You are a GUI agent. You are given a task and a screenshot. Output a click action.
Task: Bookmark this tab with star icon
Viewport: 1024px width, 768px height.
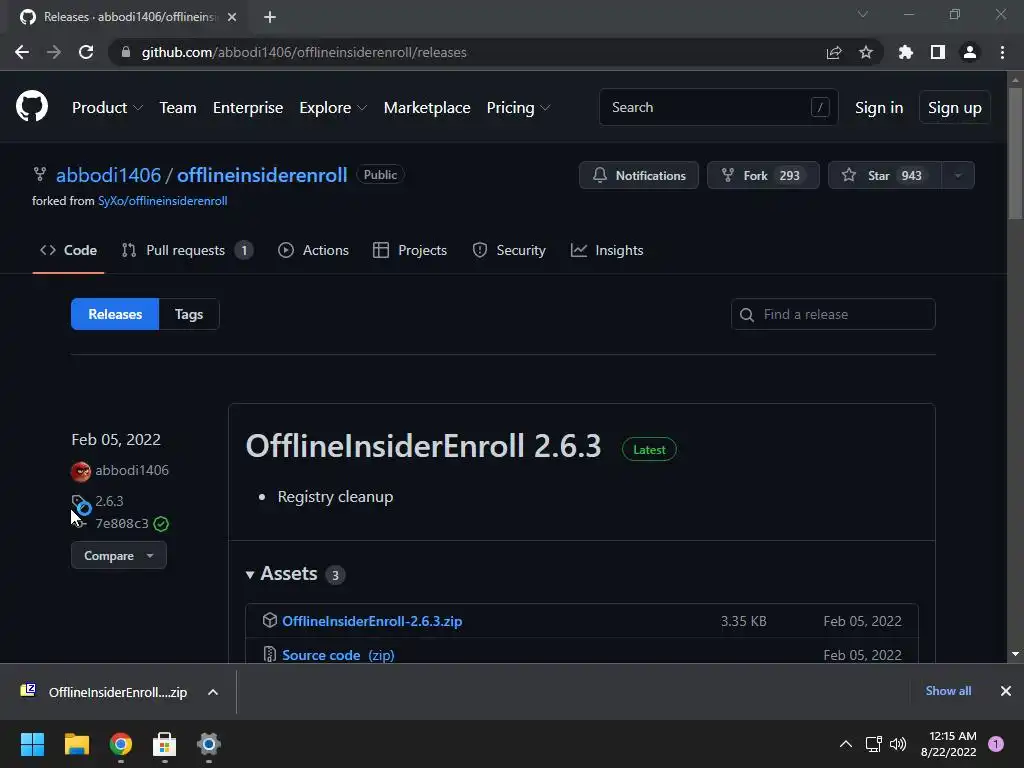click(x=866, y=52)
